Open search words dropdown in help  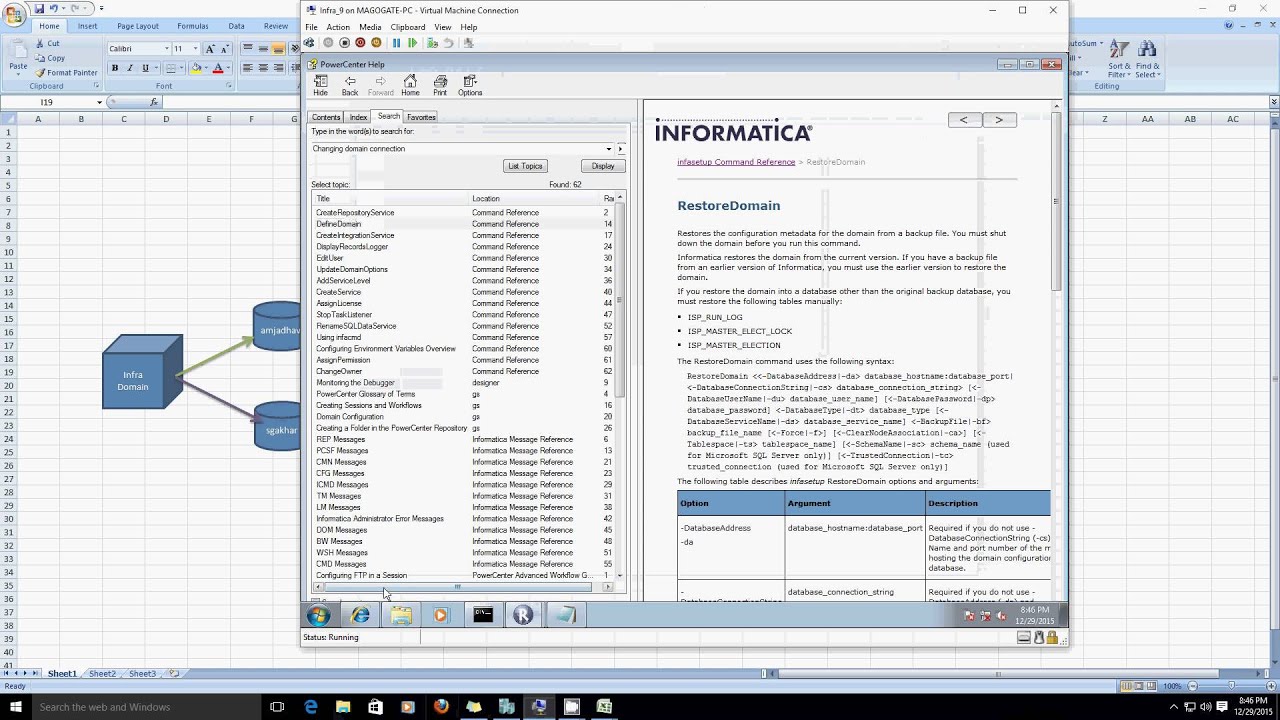click(x=609, y=149)
